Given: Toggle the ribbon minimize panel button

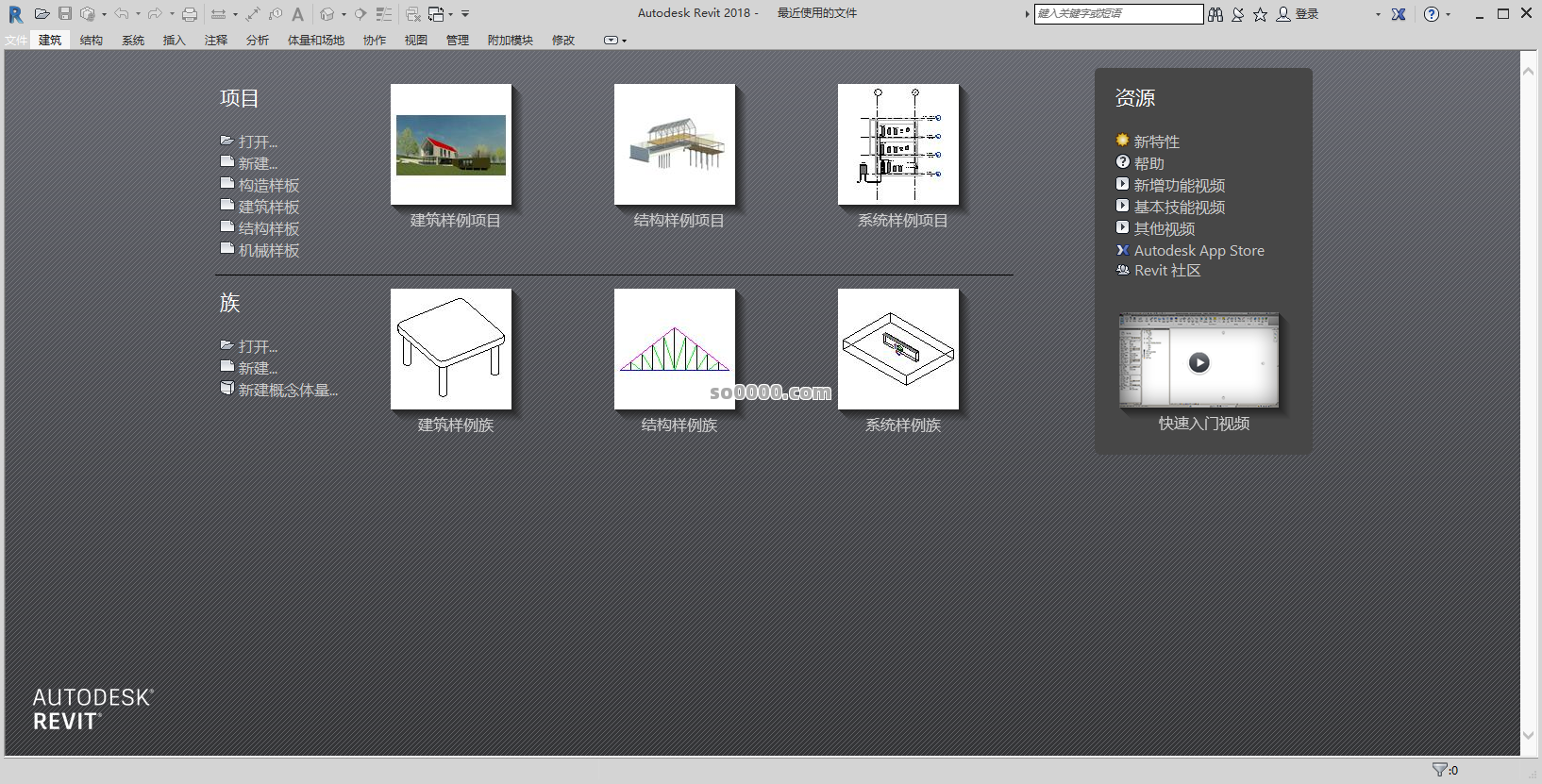Looking at the screenshot, I should 611,41.
